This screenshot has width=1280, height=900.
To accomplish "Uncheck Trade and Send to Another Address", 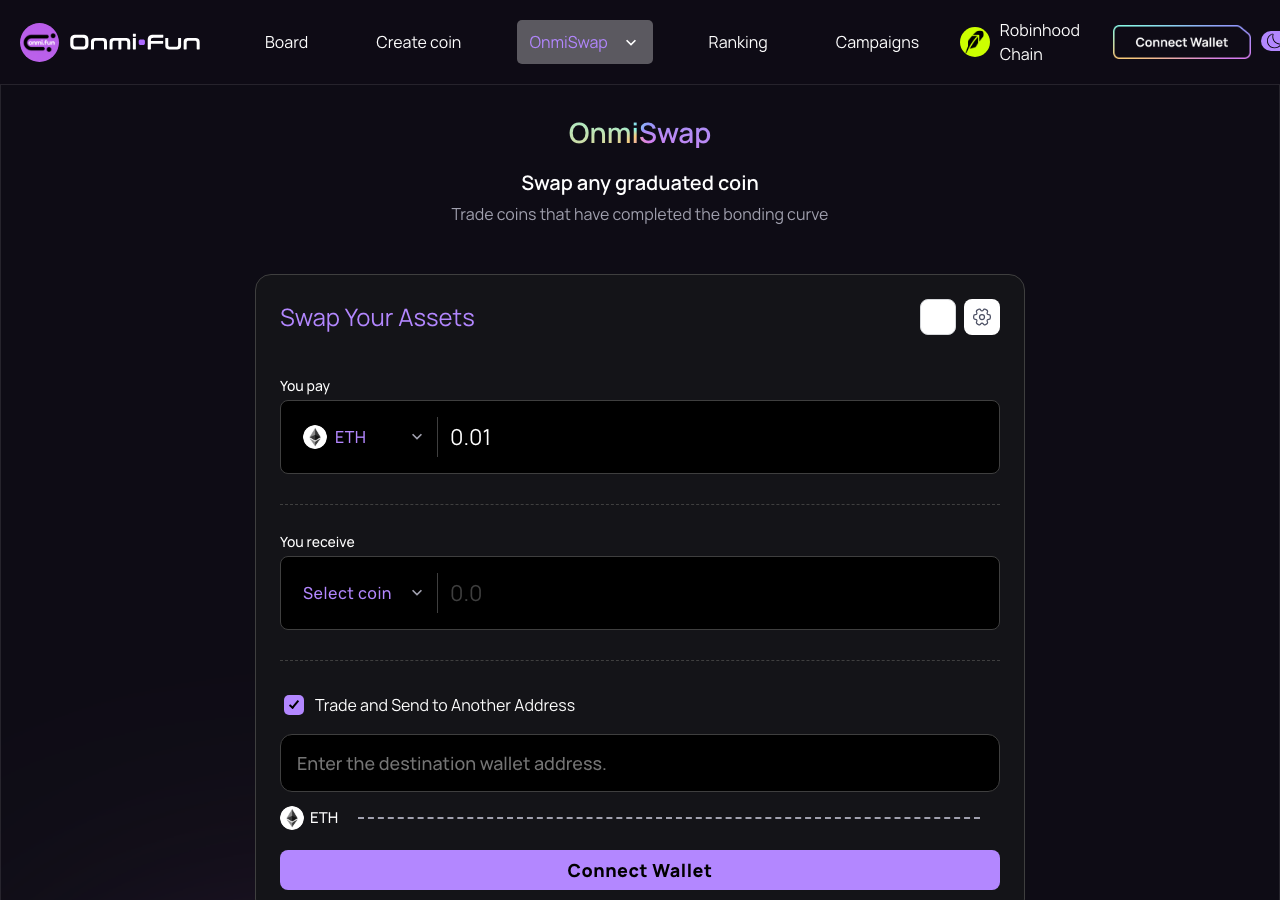I will 294,705.
